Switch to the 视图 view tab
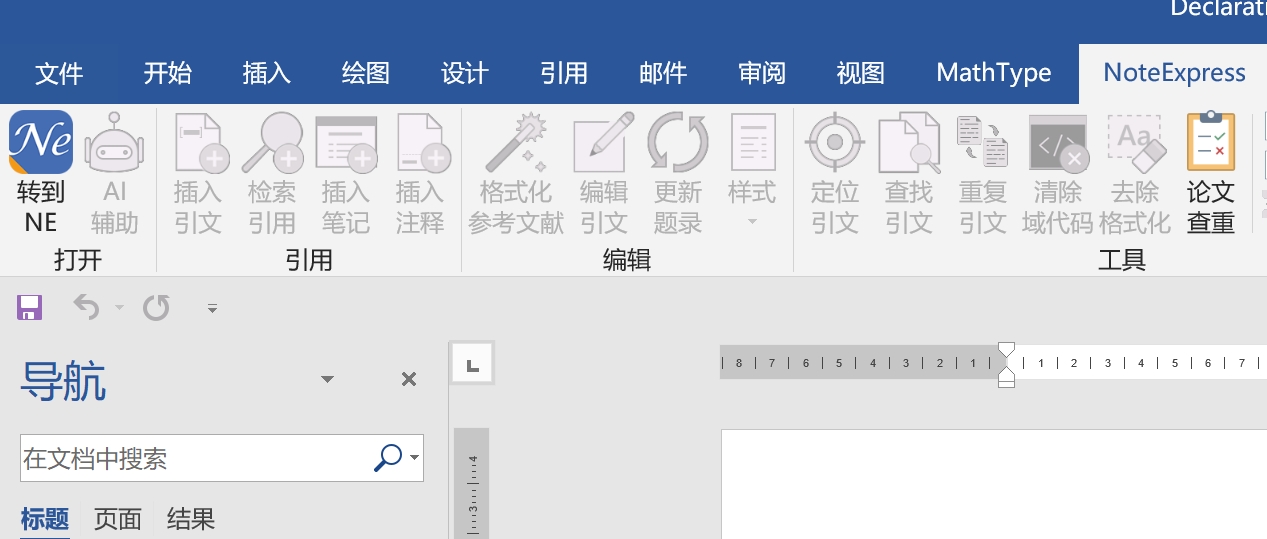The width and height of the screenshot is (1267, 539). pos(860,73)
